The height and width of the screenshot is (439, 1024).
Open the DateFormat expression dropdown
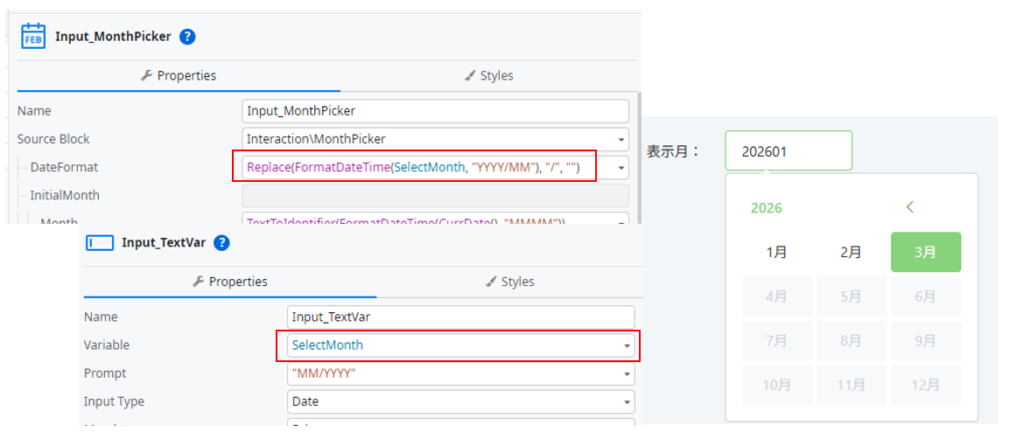point(622,167)
